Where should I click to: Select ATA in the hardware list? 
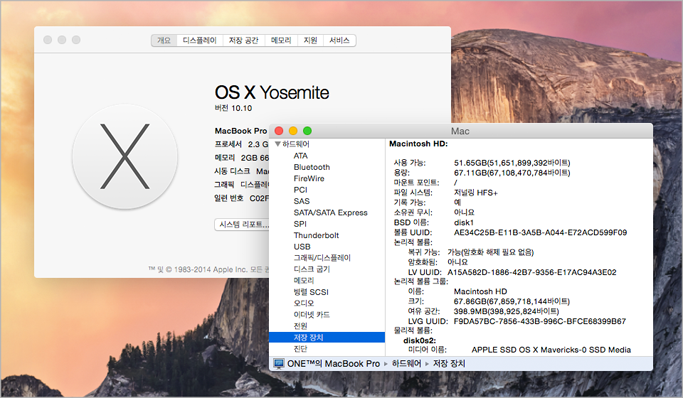point(301,156)
